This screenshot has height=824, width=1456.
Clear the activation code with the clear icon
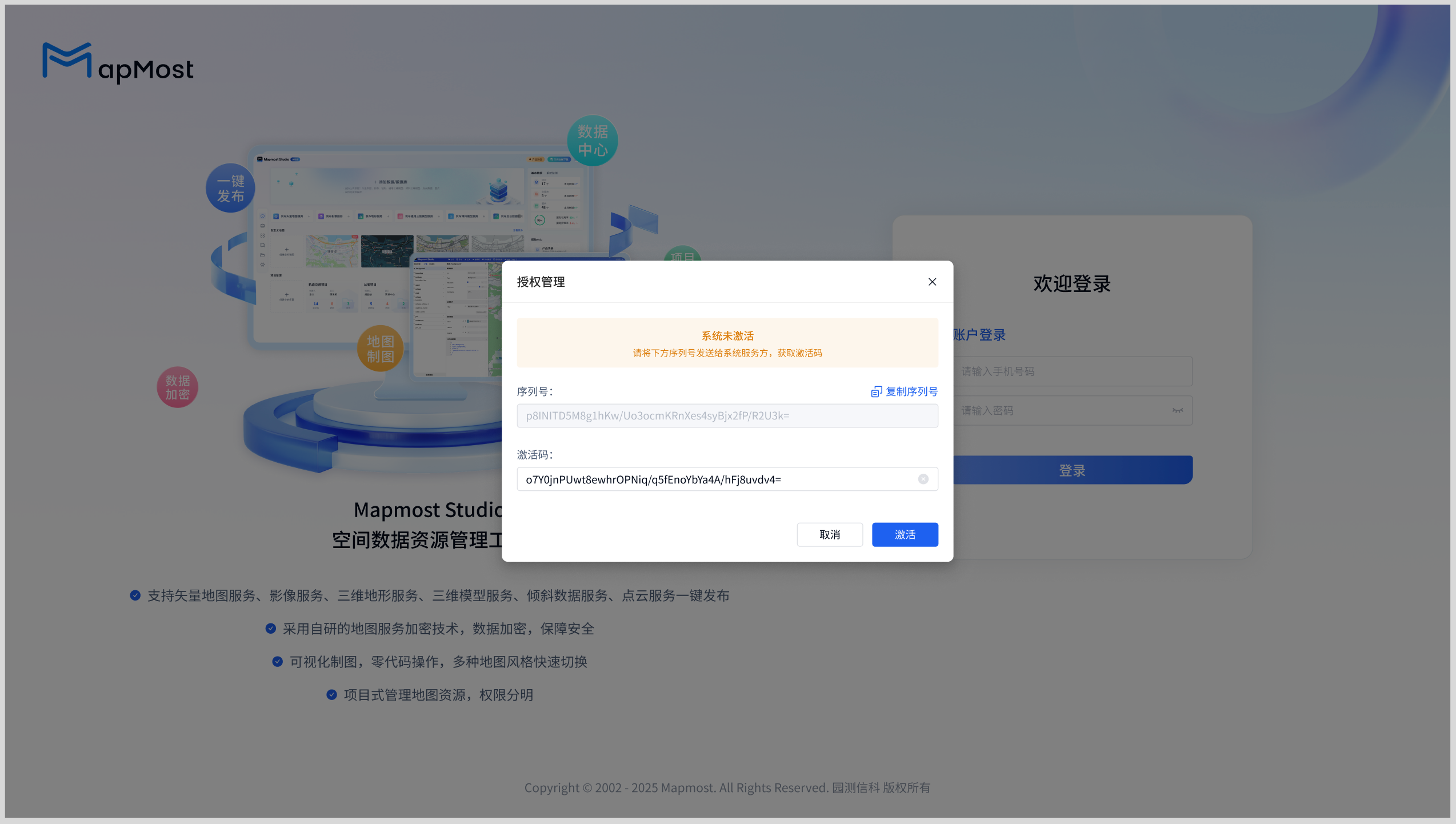(923, 479)
